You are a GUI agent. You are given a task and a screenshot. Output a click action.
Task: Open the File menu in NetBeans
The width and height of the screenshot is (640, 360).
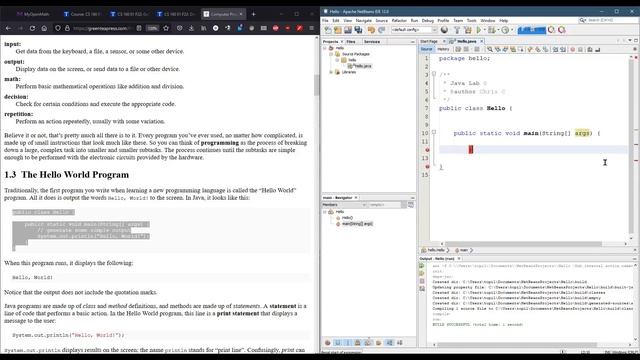pyautogui.click(x=325, y=20)
